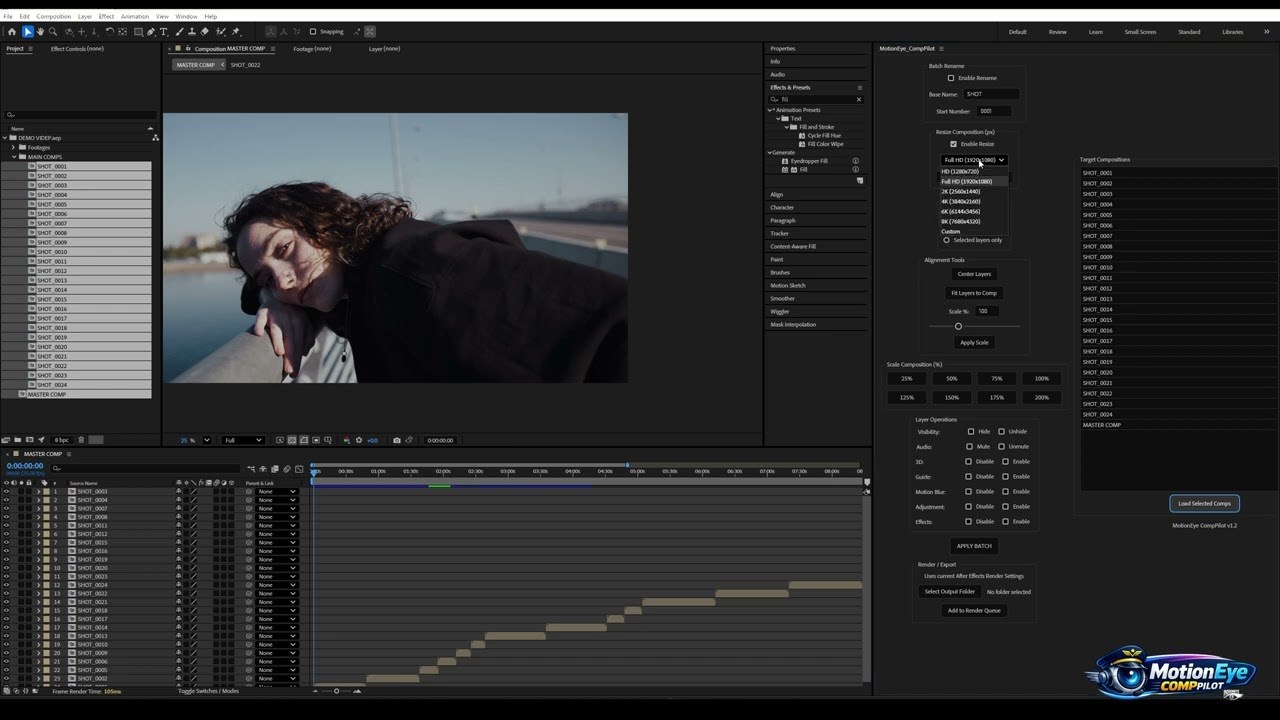Collapse the MAIN COMPS folder

[15, 157]
